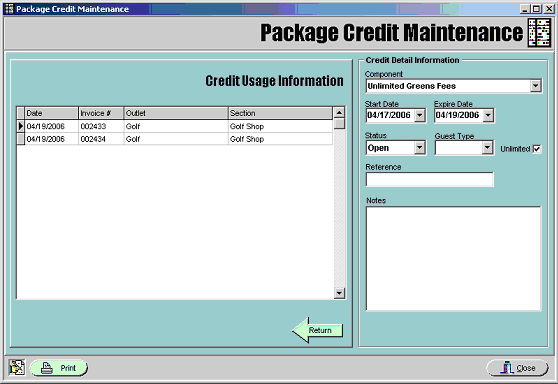Click inside the Notes text area
The height and width of the screenshot is (384, 558).
[x=454, y=259]
